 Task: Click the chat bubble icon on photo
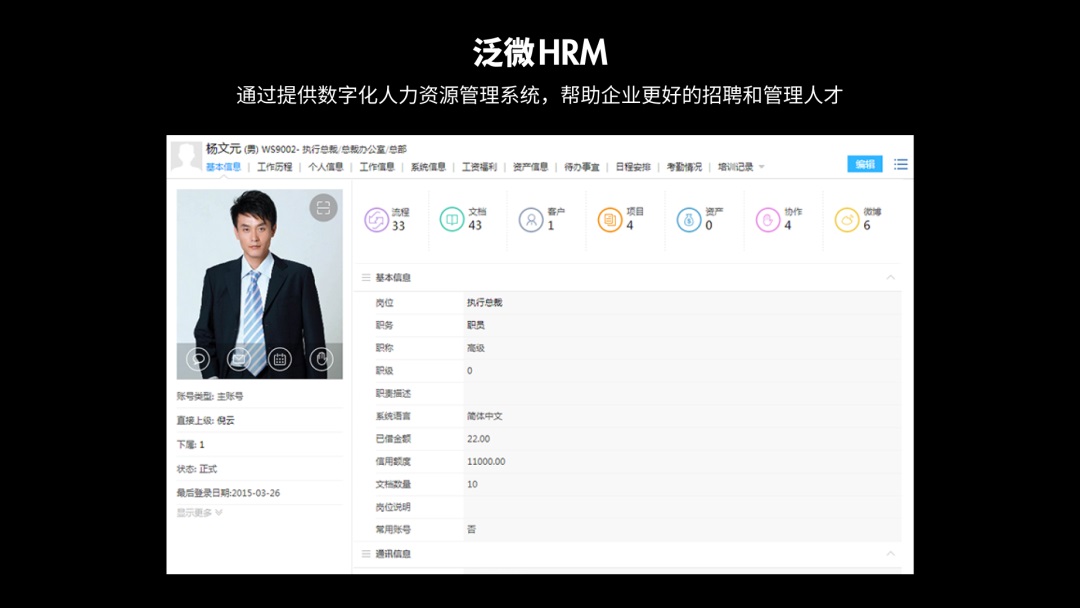(x=198, y=359)
